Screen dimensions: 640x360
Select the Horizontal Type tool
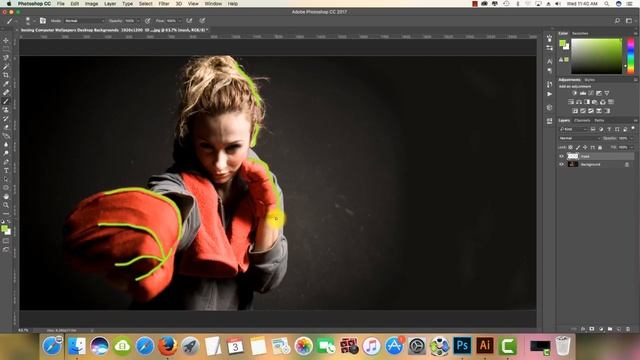point(6,171)
